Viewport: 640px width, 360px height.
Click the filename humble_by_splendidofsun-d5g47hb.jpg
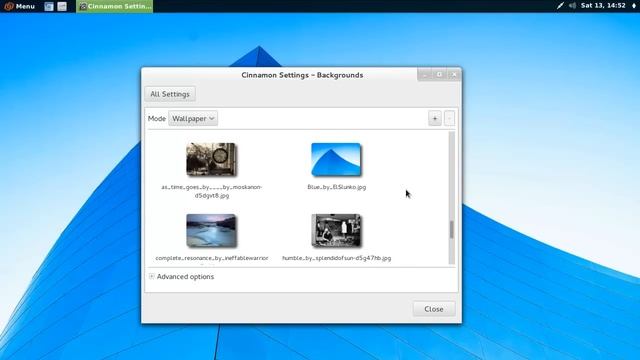coord(337,258)
